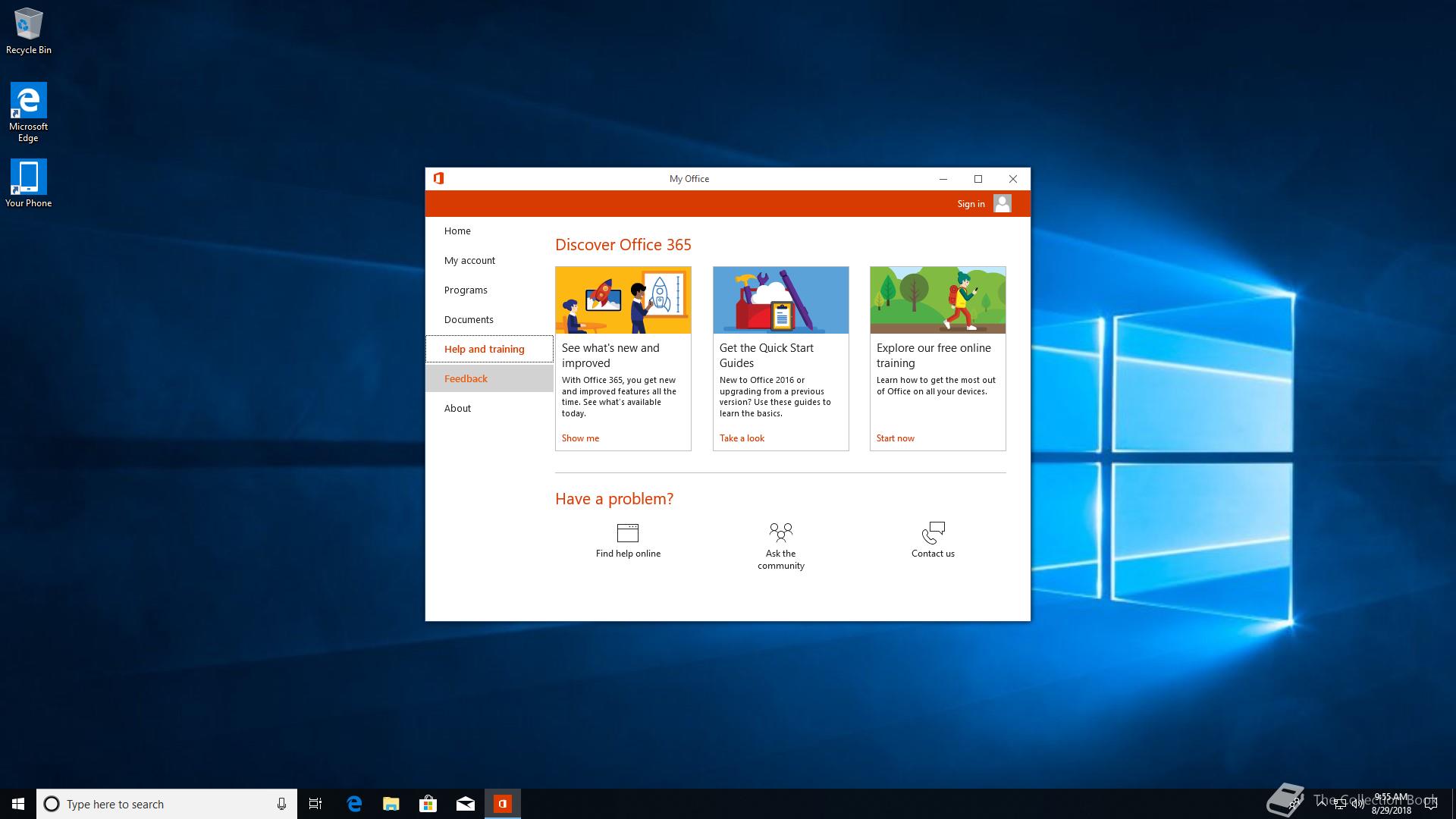Click the Start now link
The width and height of the screenshot is (1456, 819).
click(x=896, y=438)
